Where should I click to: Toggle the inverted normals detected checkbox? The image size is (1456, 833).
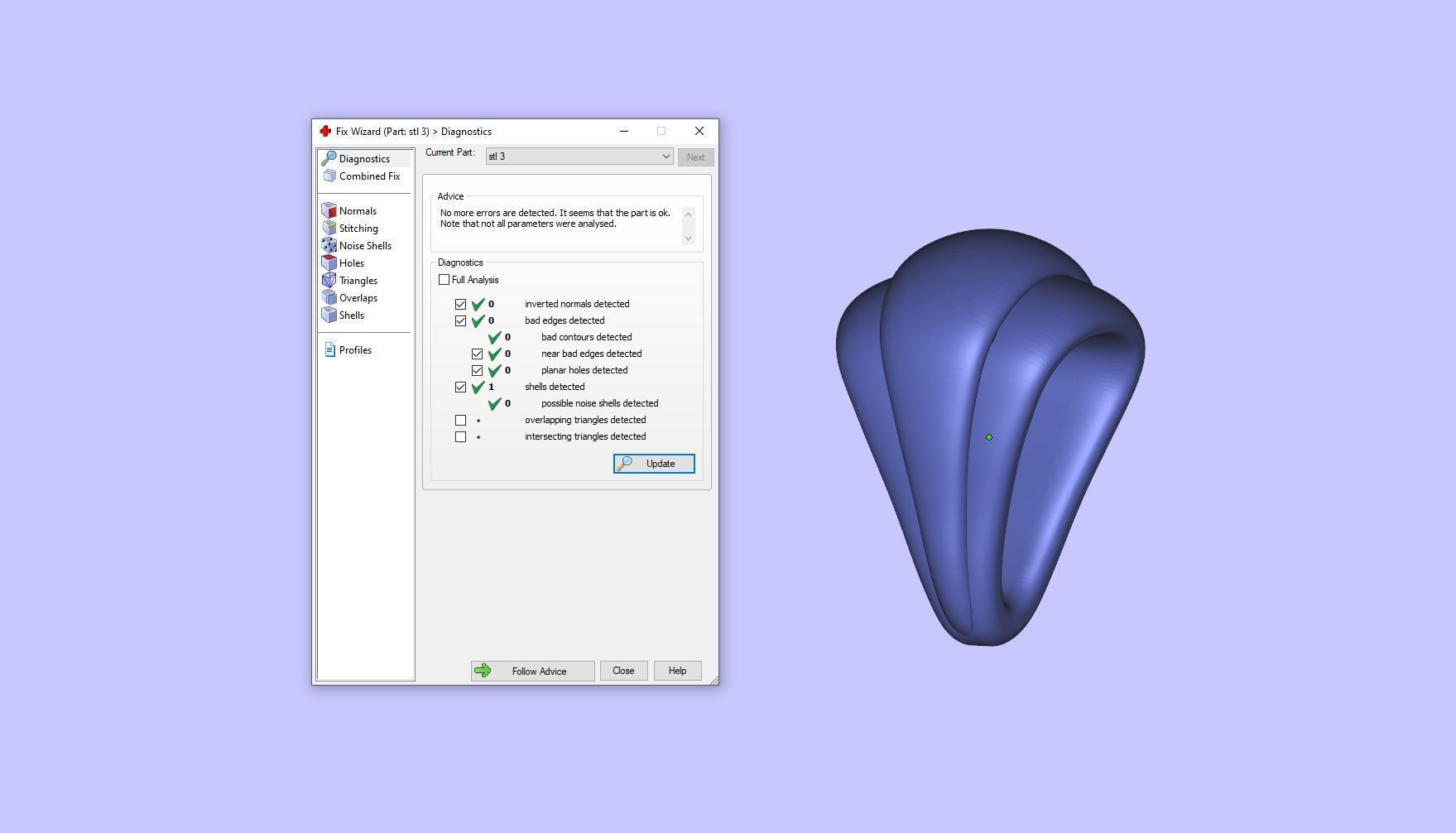(x=460, y=304)
